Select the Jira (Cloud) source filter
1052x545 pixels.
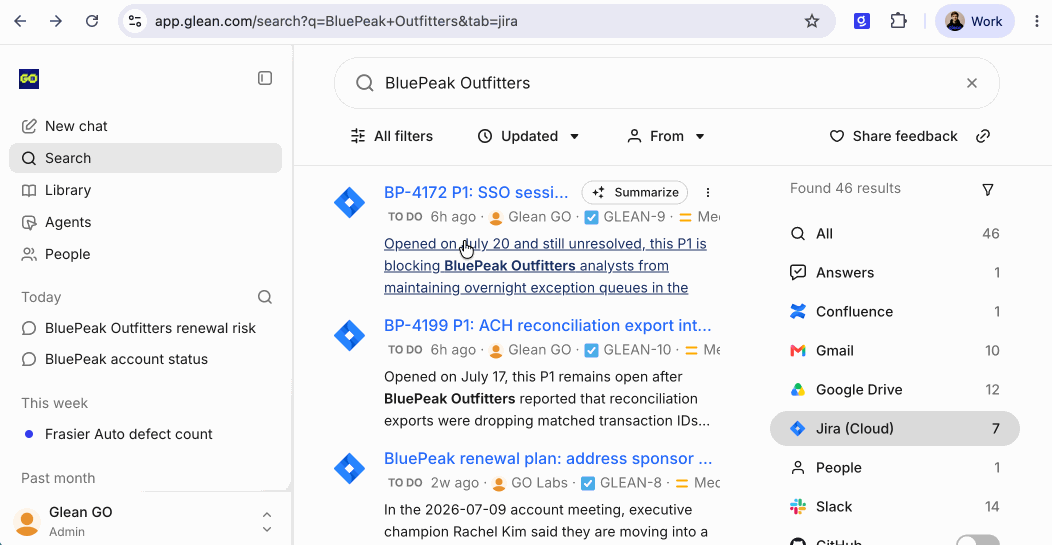point(894,428)
